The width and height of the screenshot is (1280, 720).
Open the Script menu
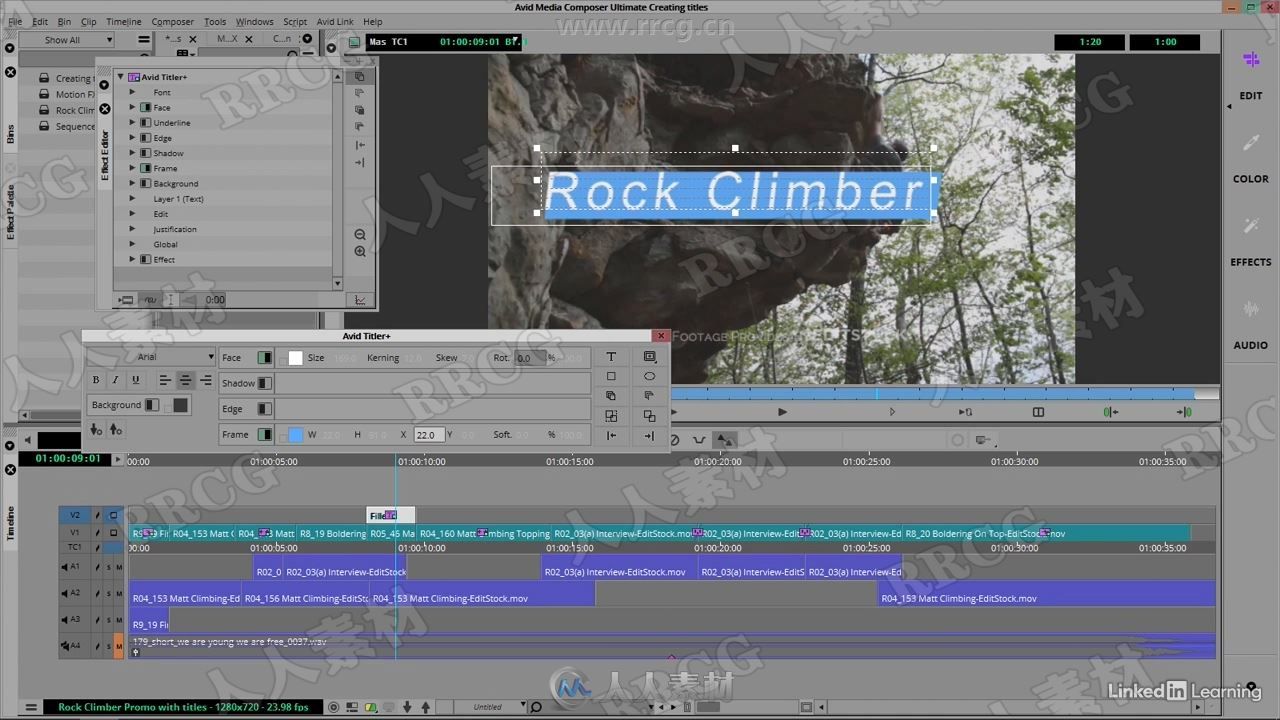[x=295, y=21]
